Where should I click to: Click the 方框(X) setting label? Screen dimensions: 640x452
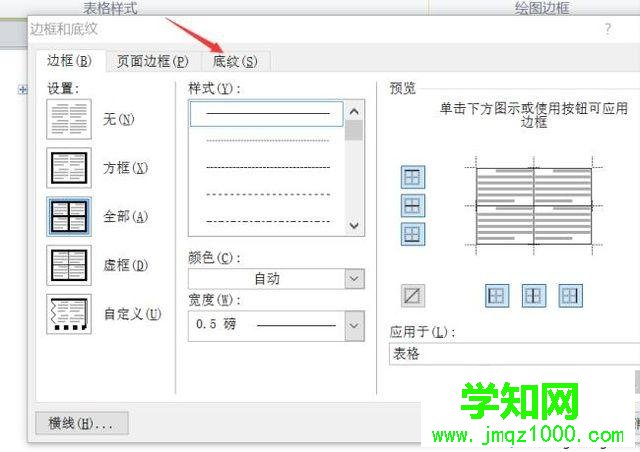[125, 168]
